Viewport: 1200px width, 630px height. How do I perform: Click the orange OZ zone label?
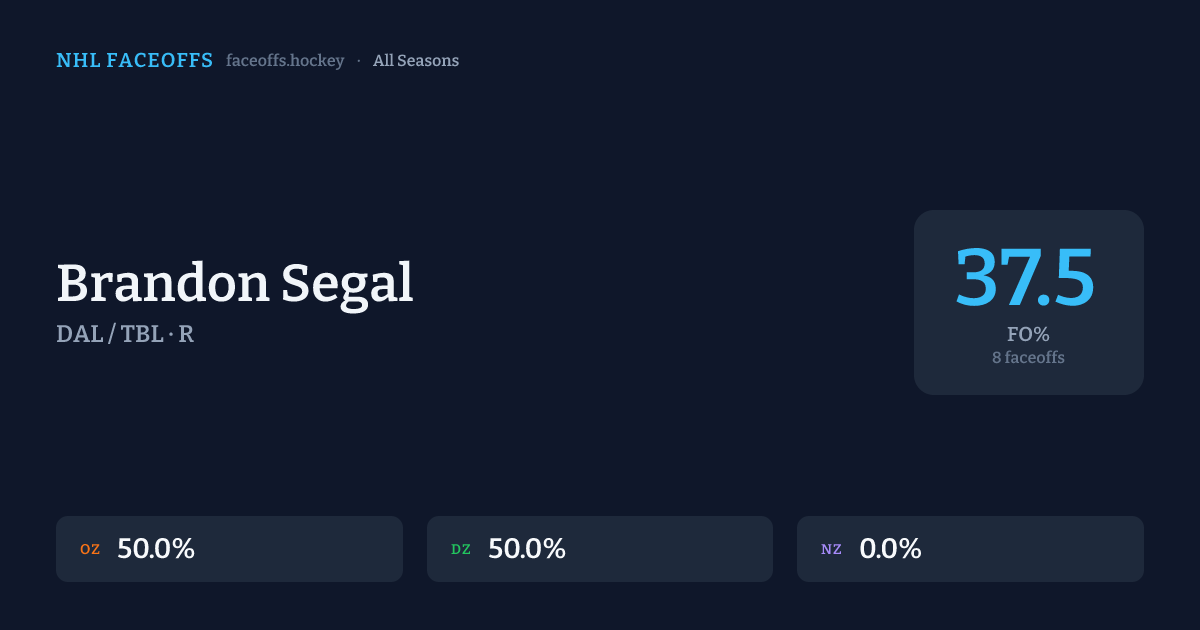pos(90,549)
